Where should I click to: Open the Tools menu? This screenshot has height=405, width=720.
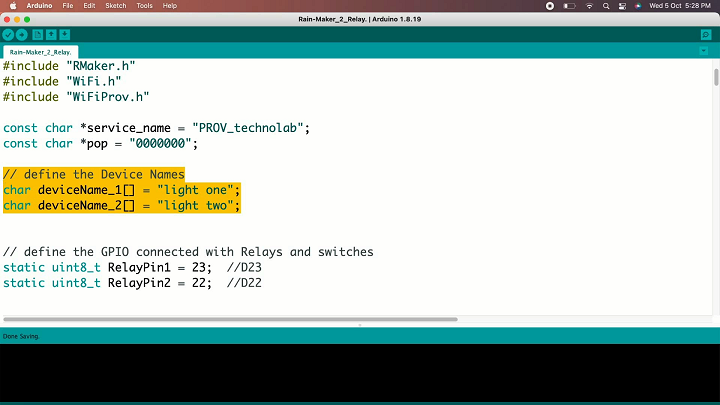coord(144,6)
